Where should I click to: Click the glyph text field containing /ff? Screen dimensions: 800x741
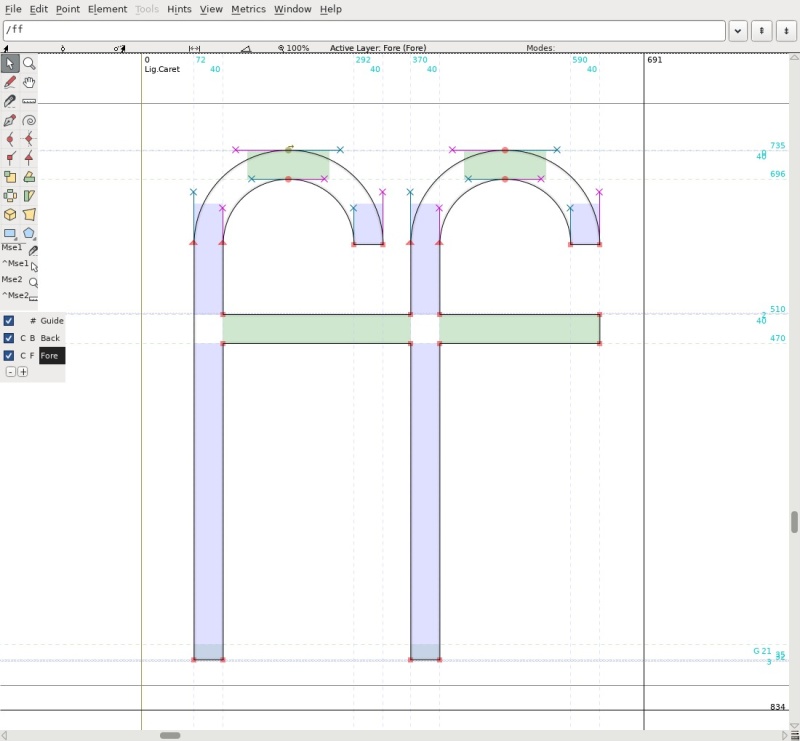[x=364, y=31]
